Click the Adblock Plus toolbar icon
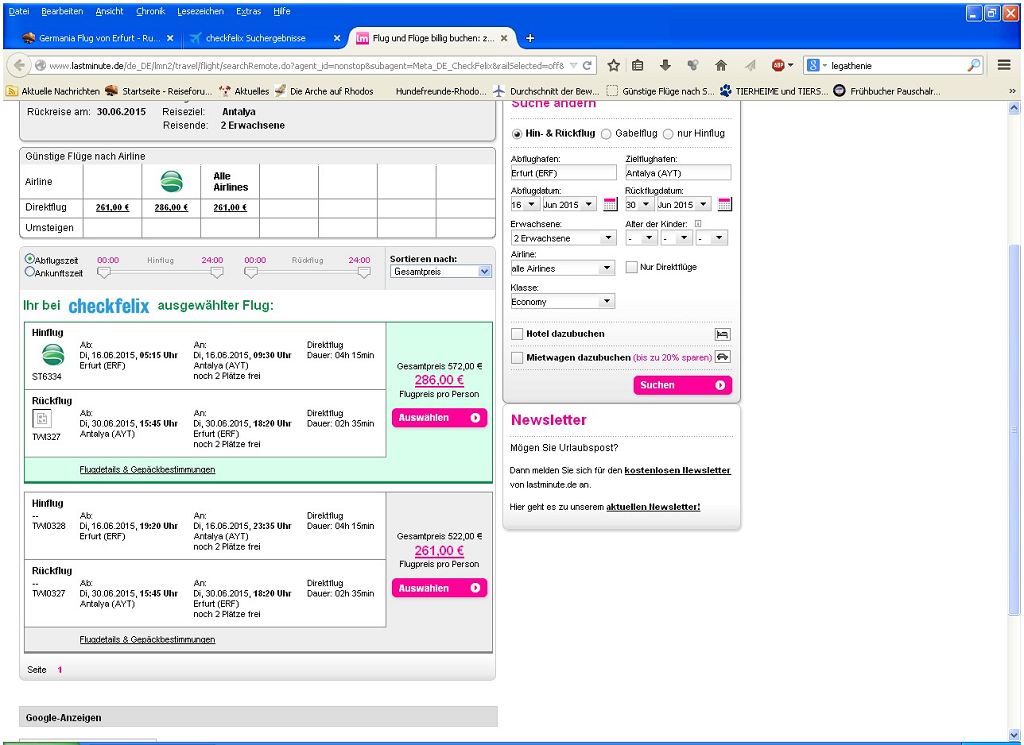1024x745 pixels. pyautogui.click(x=778, y=66)
